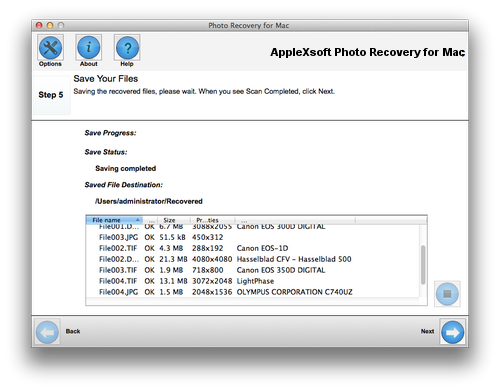Proceed with the Next right arrow button
This screenshot has width=500, height=391.
point(452,332)
